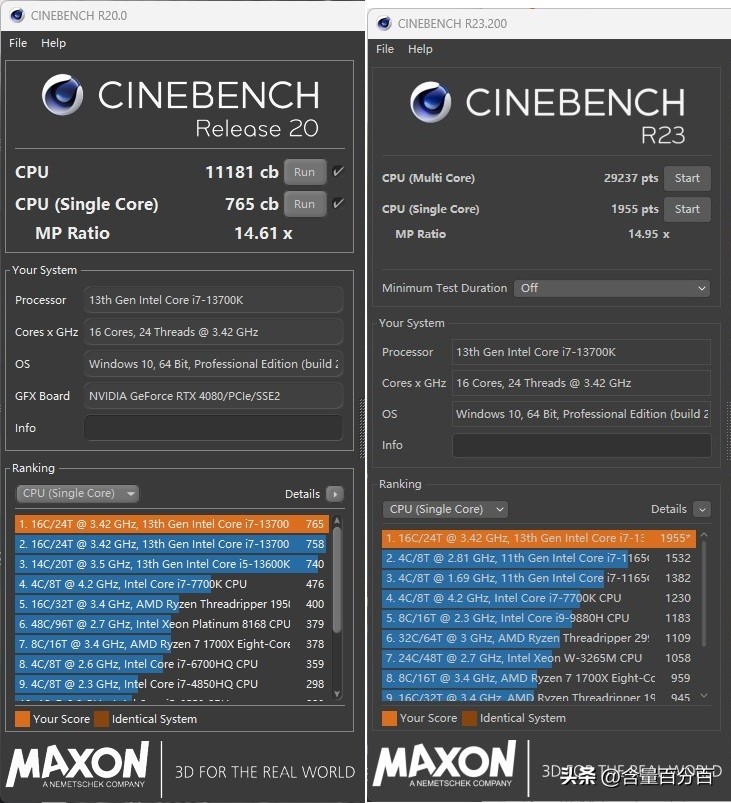Select R23 ranking row 1 scoring 1955
Viewport: 731px width, 803px height.
point(539,538)
